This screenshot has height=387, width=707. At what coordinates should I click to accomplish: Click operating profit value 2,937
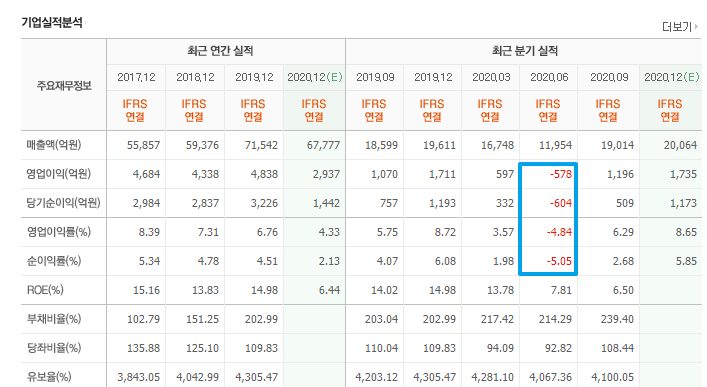(x=326, y=174)
